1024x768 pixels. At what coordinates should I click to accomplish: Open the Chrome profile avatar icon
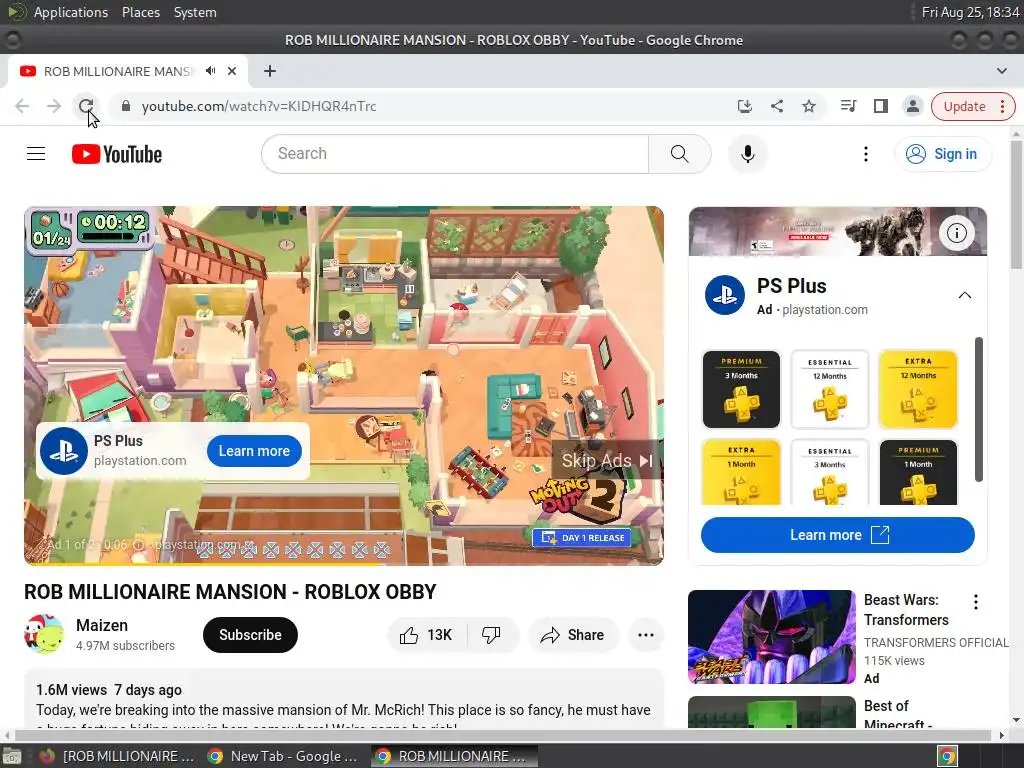point(912,106)
